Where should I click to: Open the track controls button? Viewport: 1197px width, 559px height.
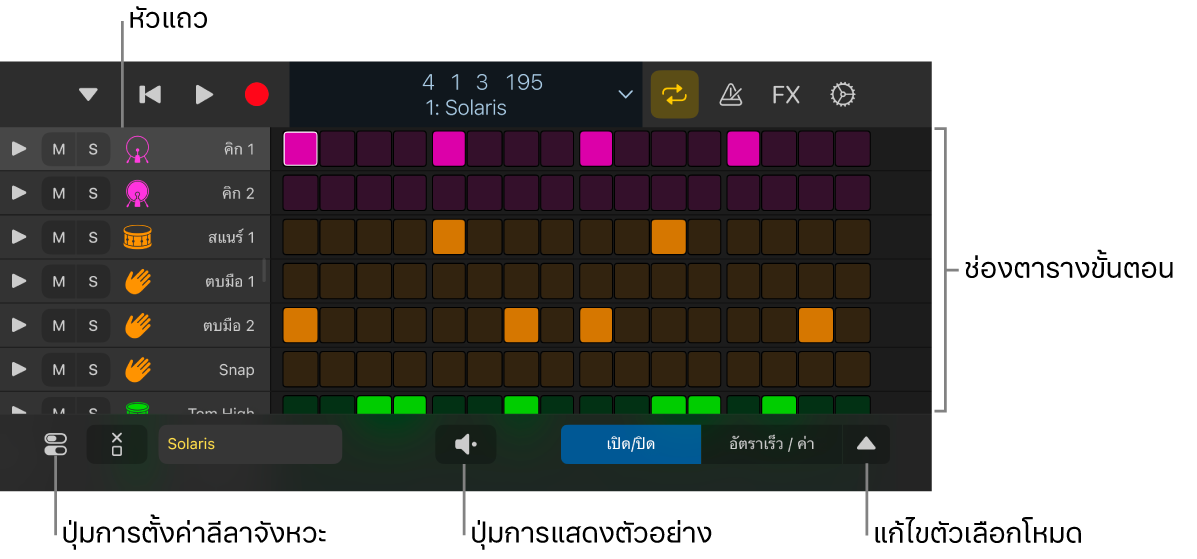[56, 445]
